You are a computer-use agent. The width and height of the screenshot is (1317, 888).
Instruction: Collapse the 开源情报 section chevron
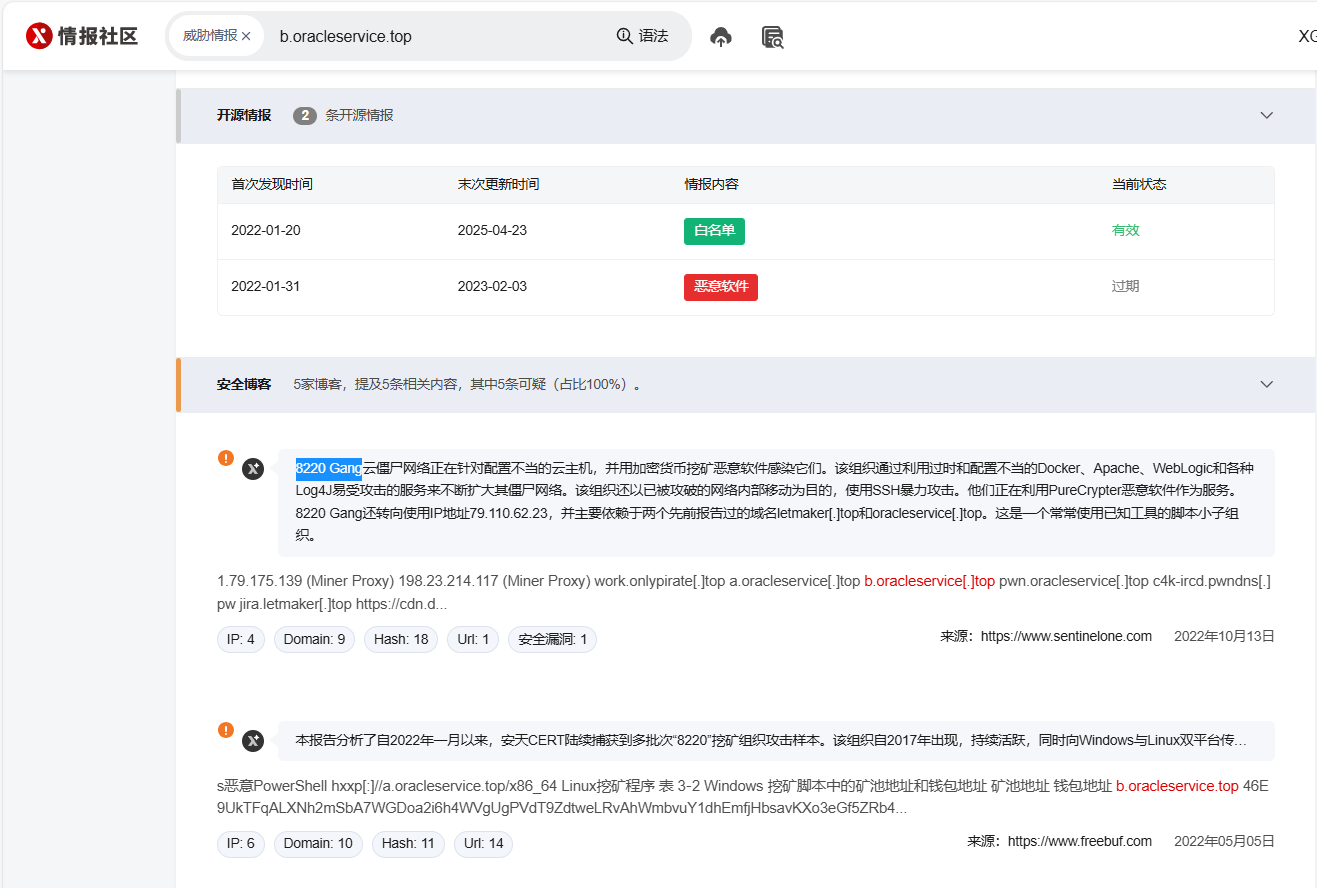click(x=1267, y=115)
